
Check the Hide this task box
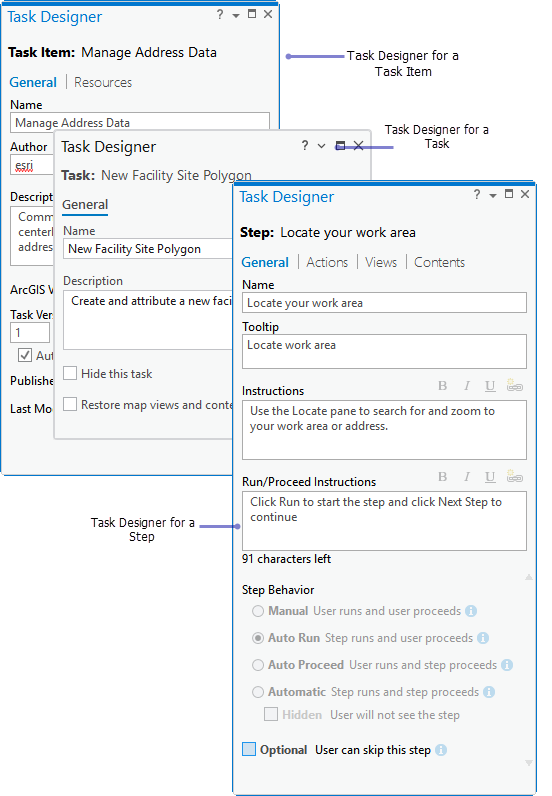click(x=70, y=373)
